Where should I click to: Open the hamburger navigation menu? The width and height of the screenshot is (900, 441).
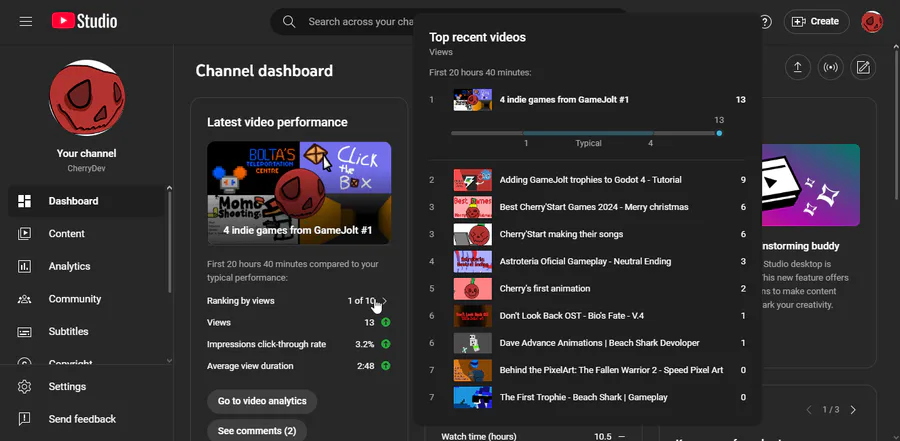tap(25, 21)
